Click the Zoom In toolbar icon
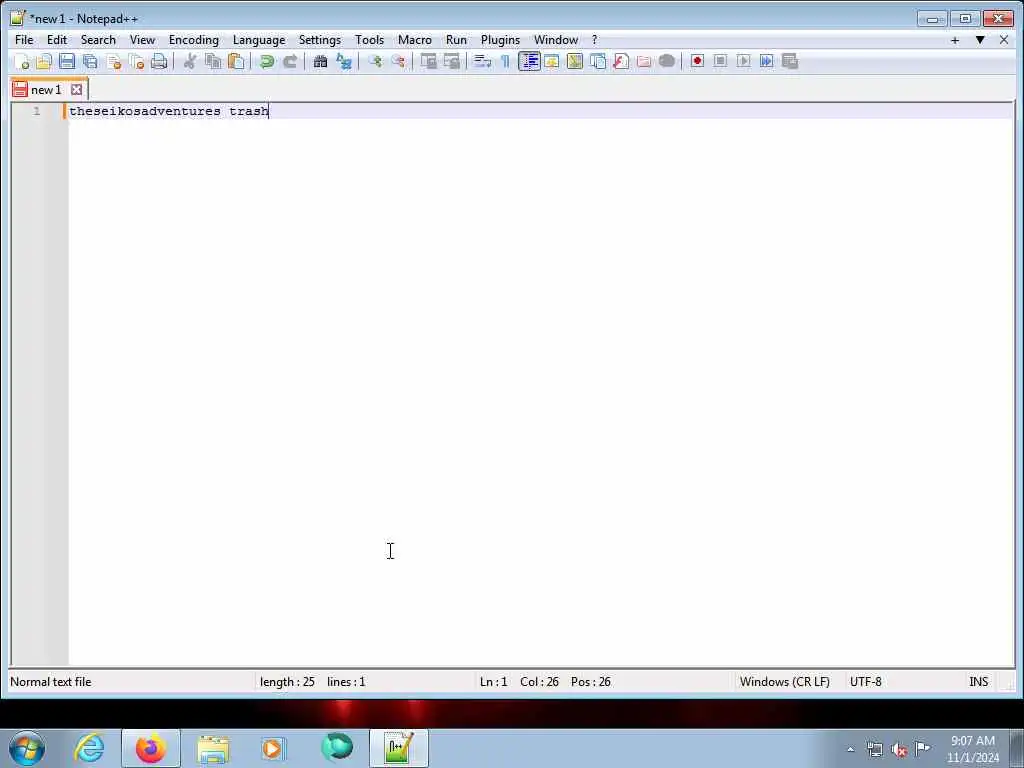 tap(374, 61)
